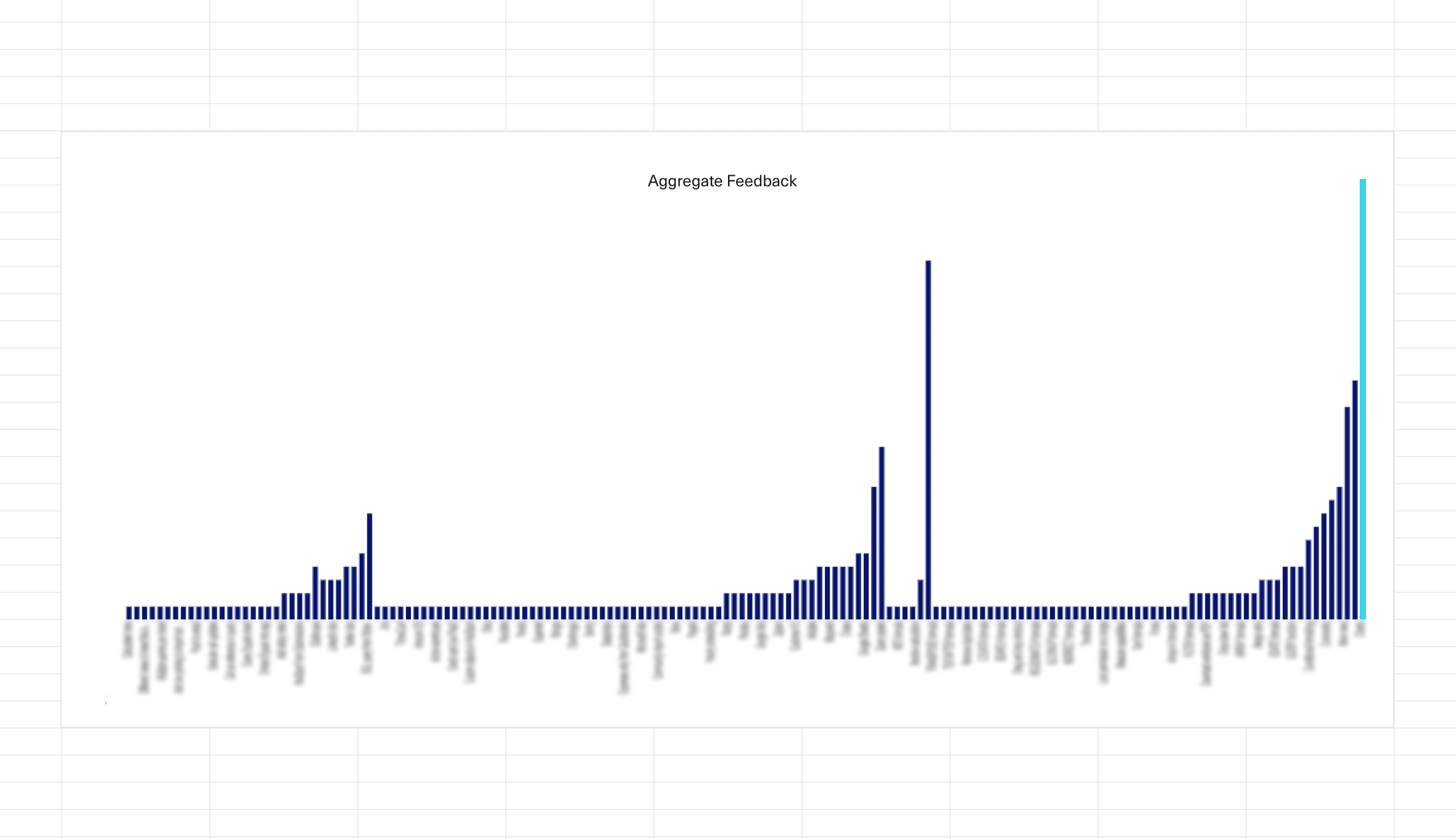Select the first navy bar on the left

click(129, 613)
